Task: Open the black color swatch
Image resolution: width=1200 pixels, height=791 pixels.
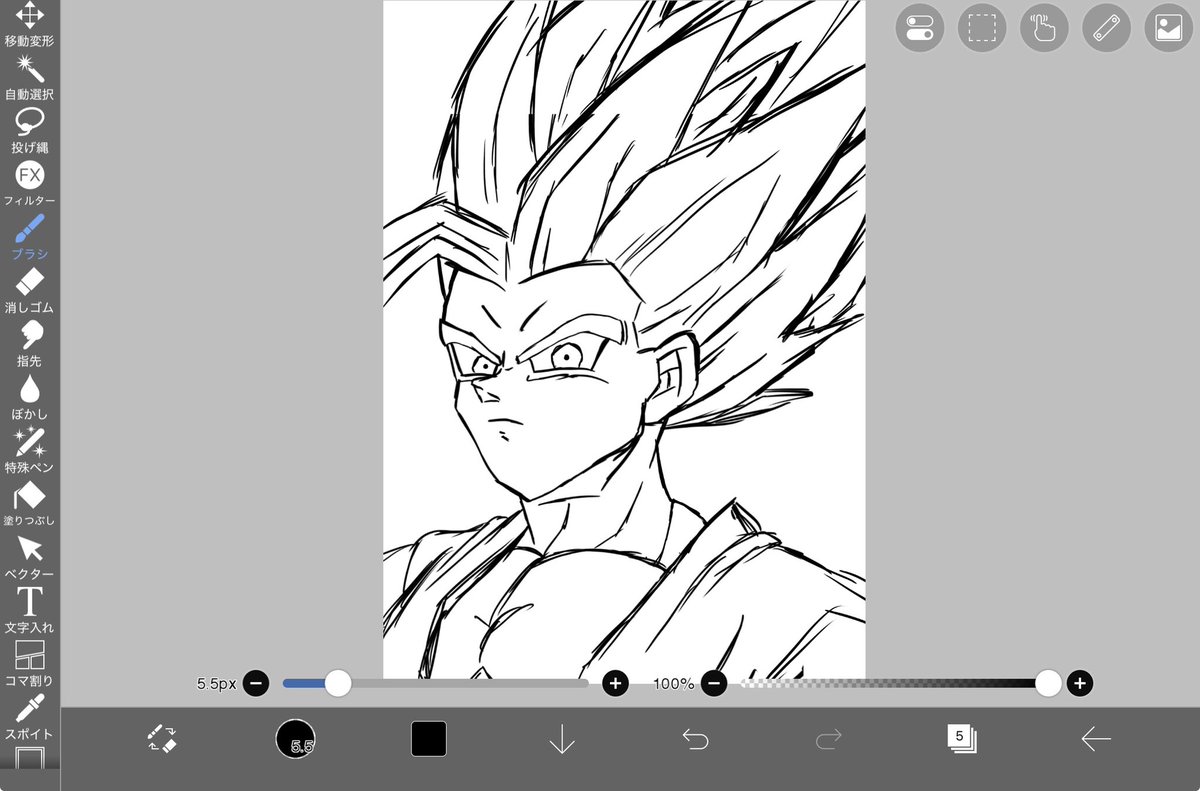Action: click(429, 739)
